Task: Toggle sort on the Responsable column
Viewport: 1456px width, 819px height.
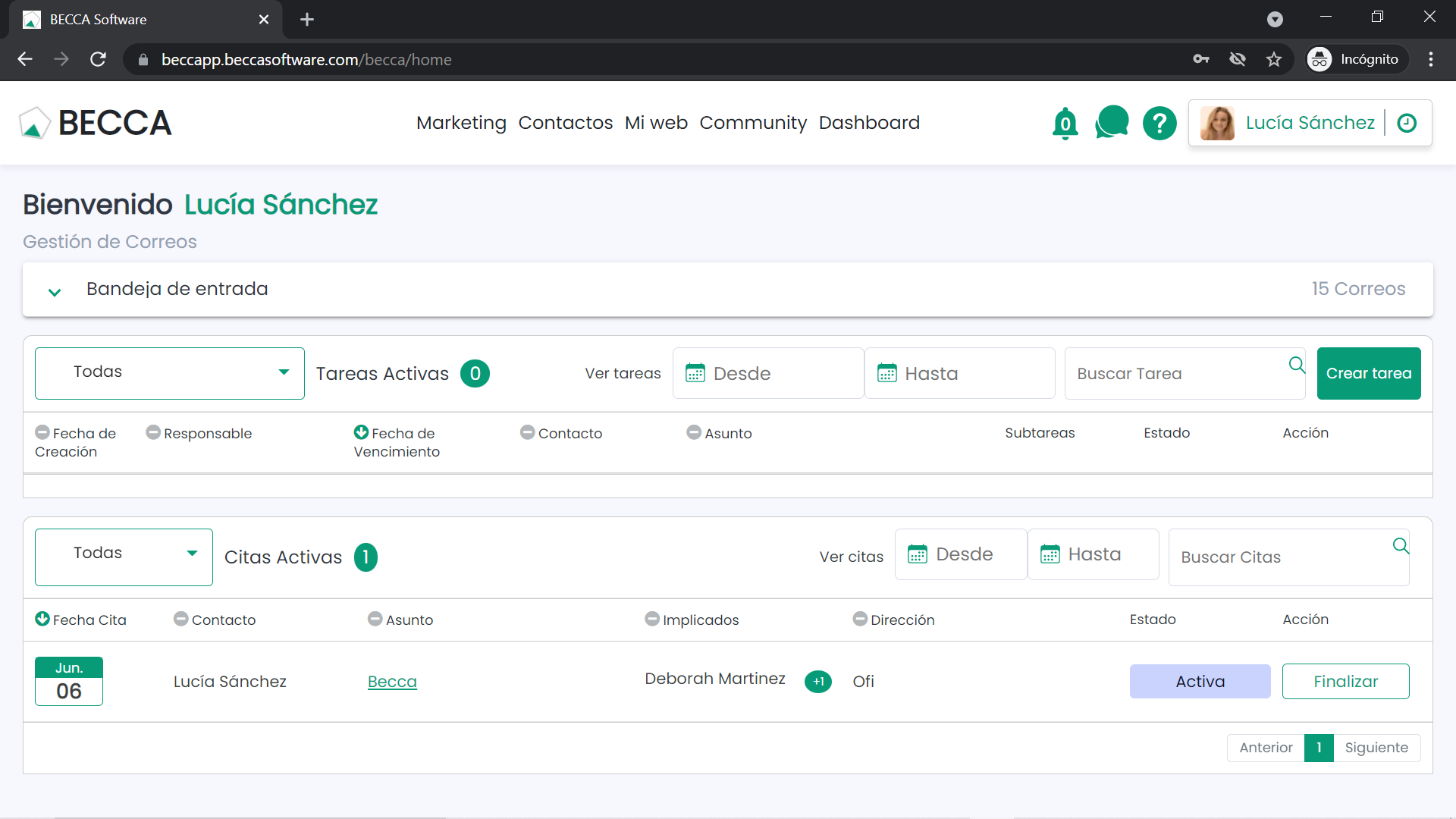Action: [153, 432]
